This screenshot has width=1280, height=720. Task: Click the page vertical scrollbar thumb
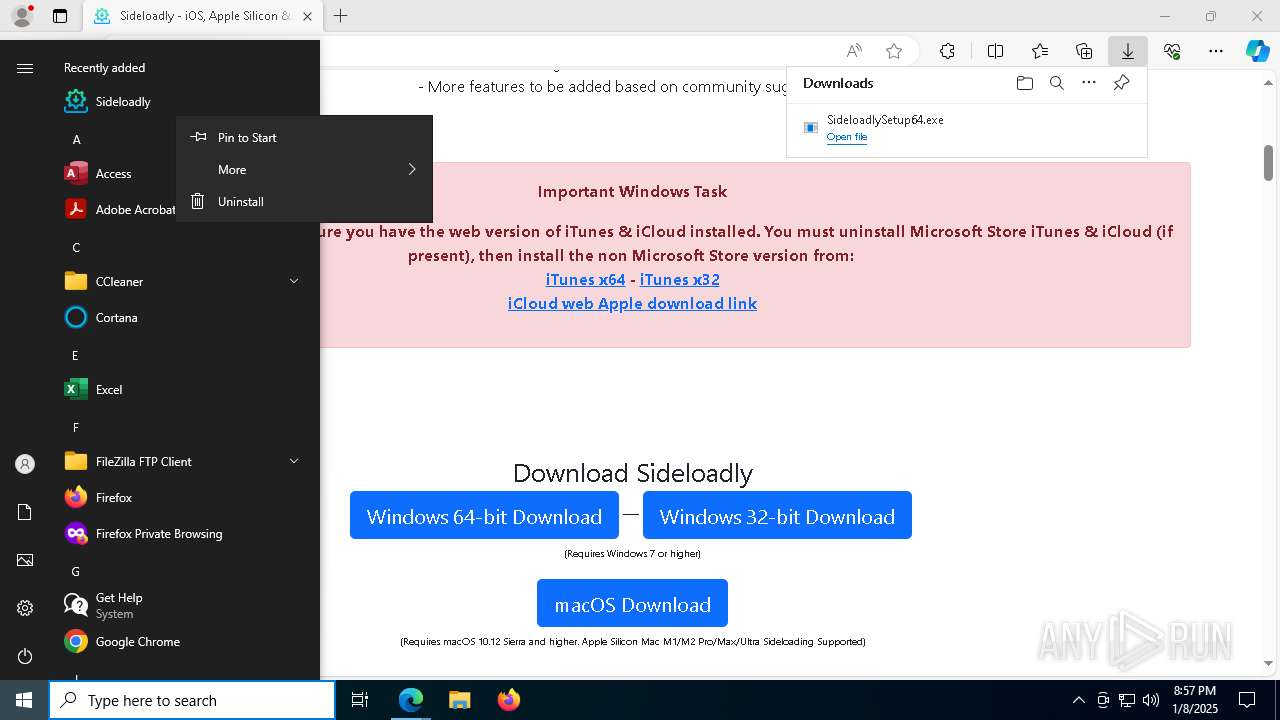[x=1268, y=163]
